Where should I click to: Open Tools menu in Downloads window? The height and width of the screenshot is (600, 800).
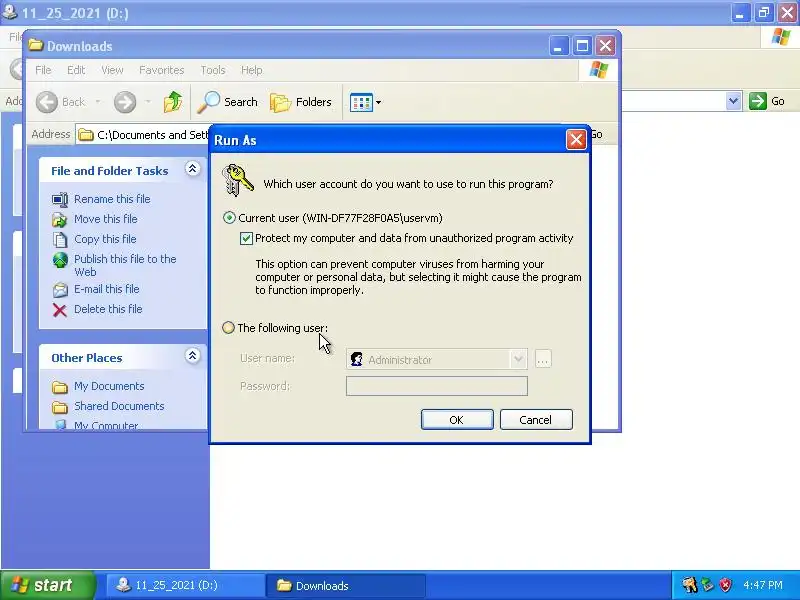pyautogui.click(x=213, y=70)
